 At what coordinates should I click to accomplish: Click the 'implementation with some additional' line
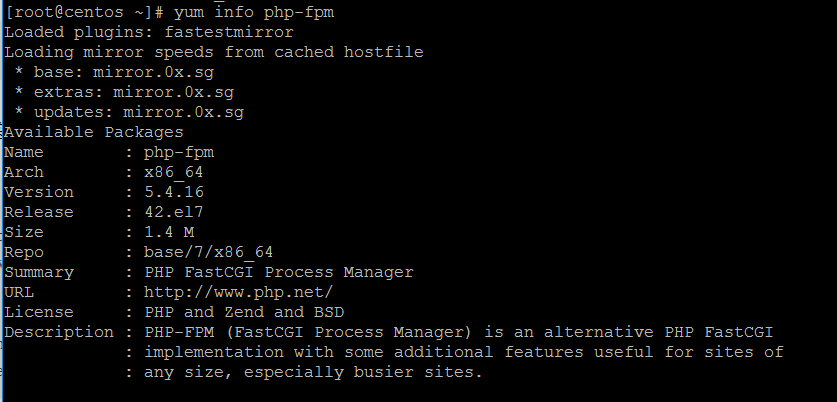tap(318, 352)
